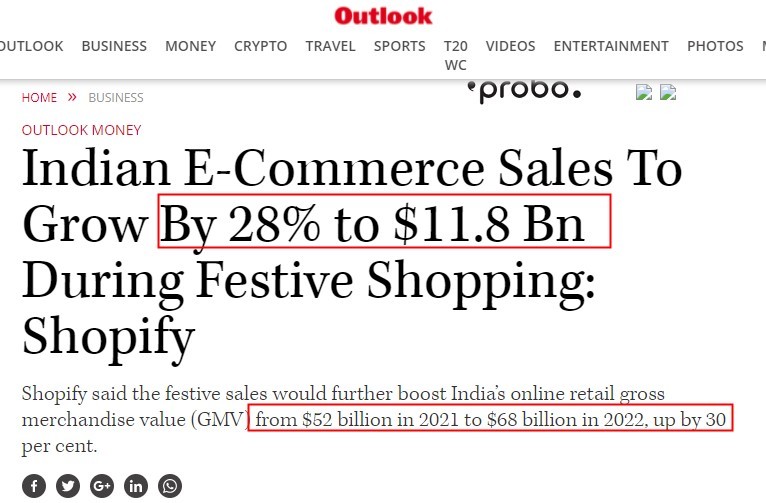Select Sports in the top navigation
The image size is (766, 503).
[399, 46]
